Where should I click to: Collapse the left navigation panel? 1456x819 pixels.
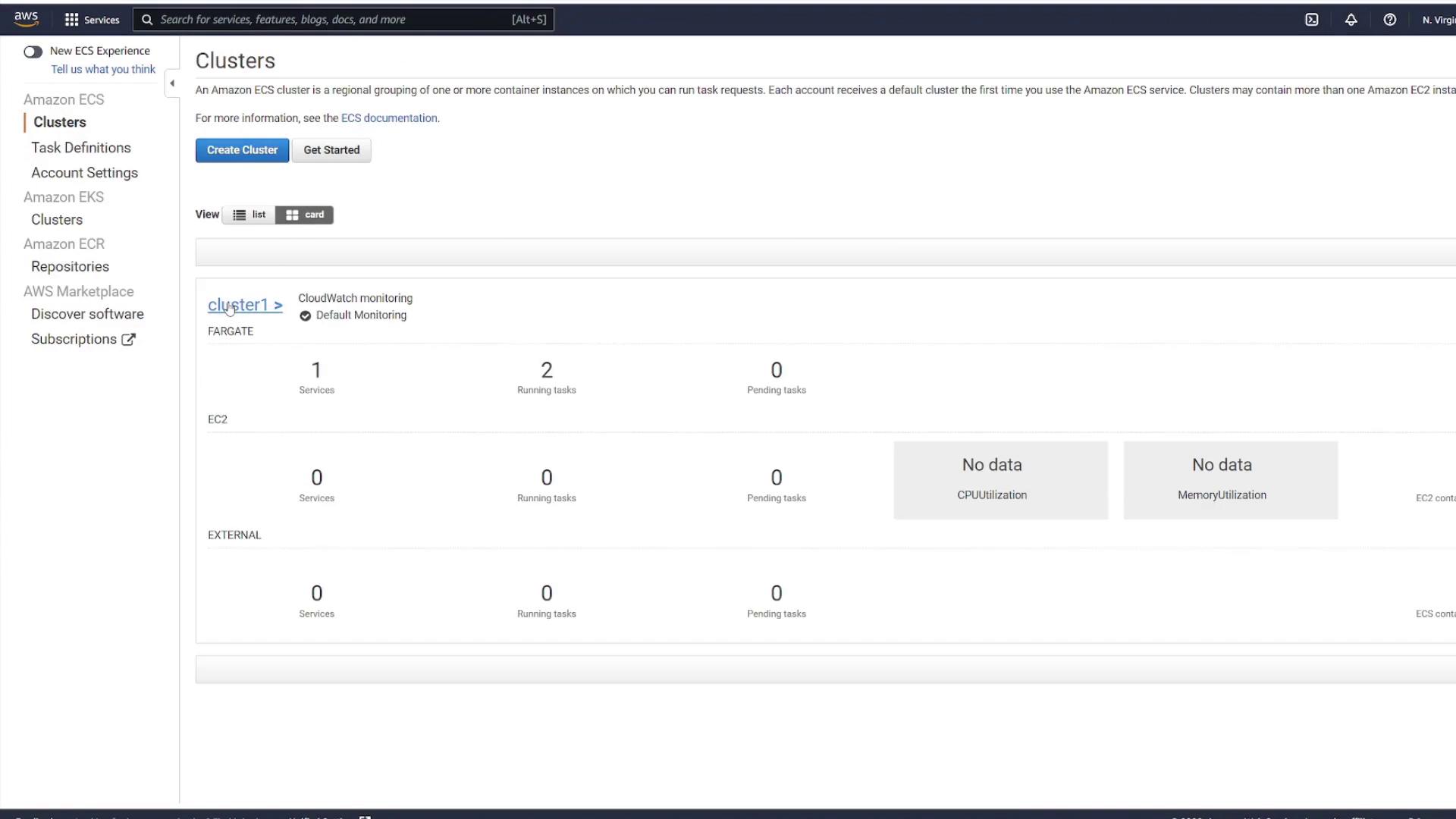(x=172, y=83)
